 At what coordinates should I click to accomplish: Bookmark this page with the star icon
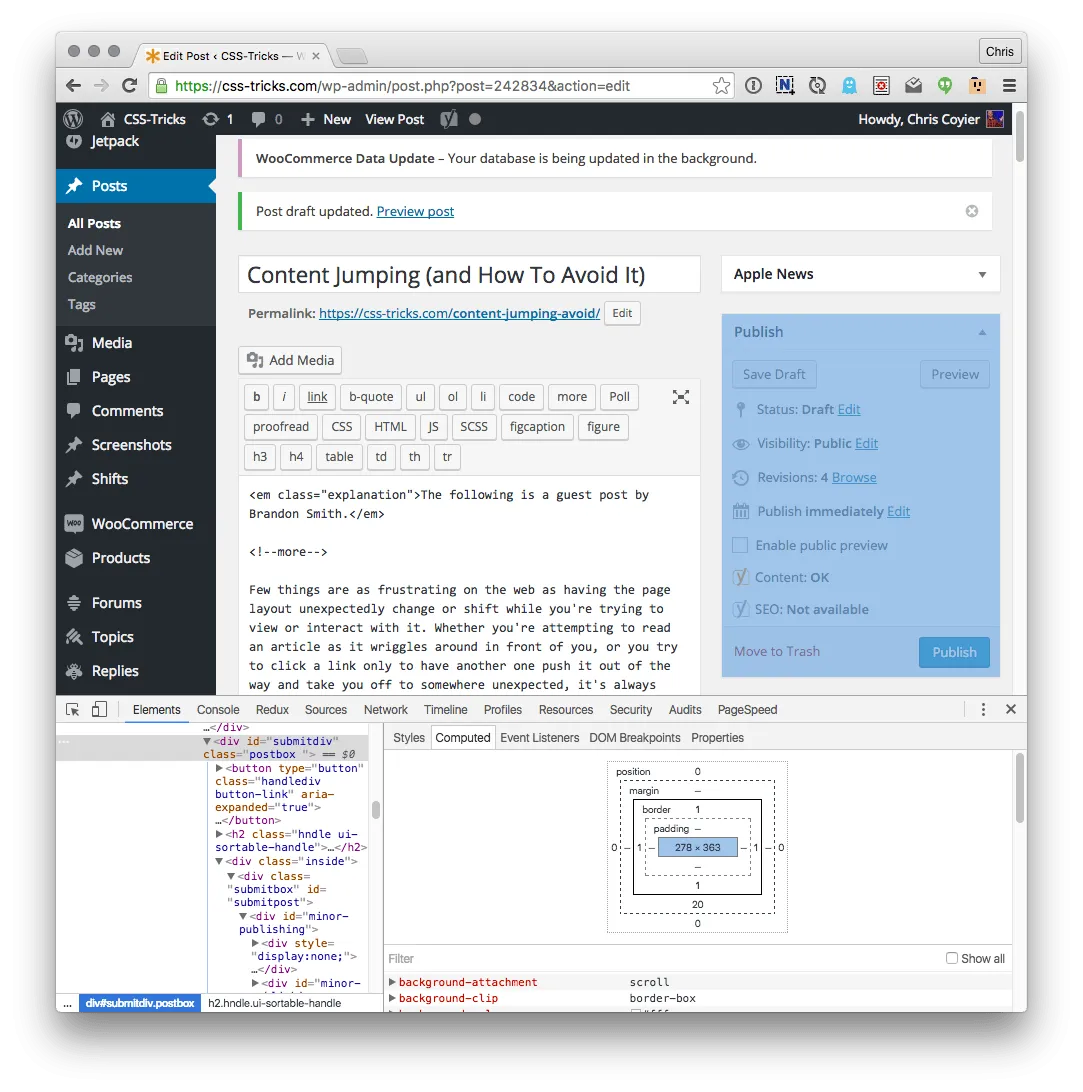(x=722, y=86)
